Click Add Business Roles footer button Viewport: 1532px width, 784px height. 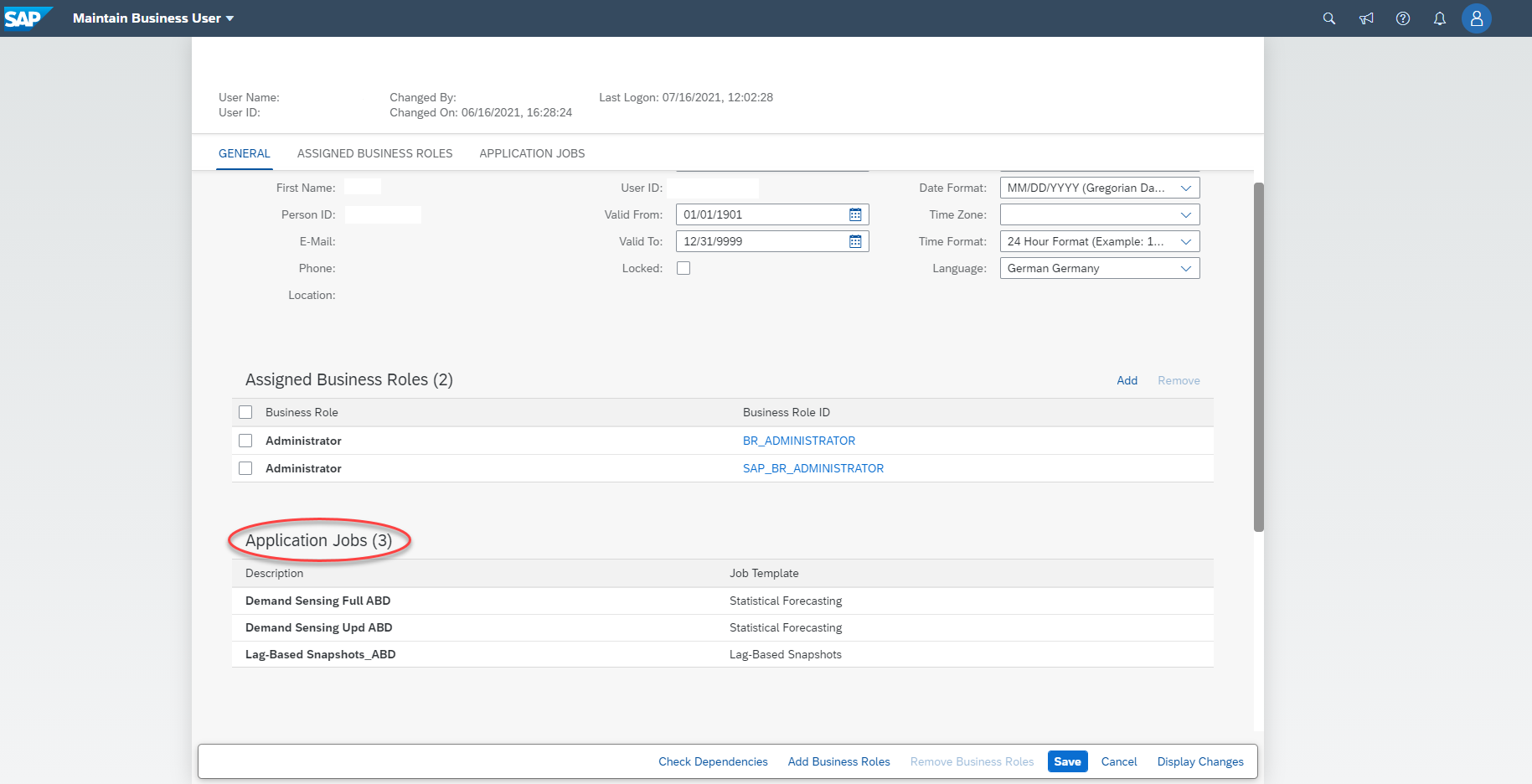point(838,761)
